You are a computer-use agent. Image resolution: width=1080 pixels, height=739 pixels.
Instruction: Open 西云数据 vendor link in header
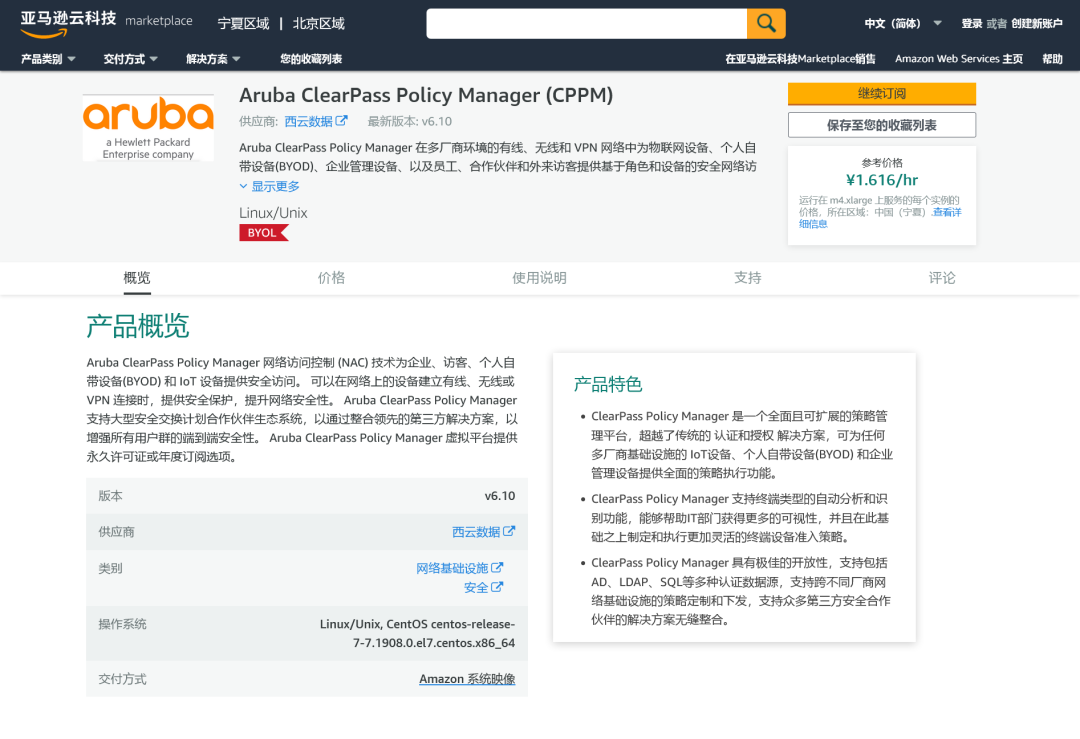pos(309,121)
